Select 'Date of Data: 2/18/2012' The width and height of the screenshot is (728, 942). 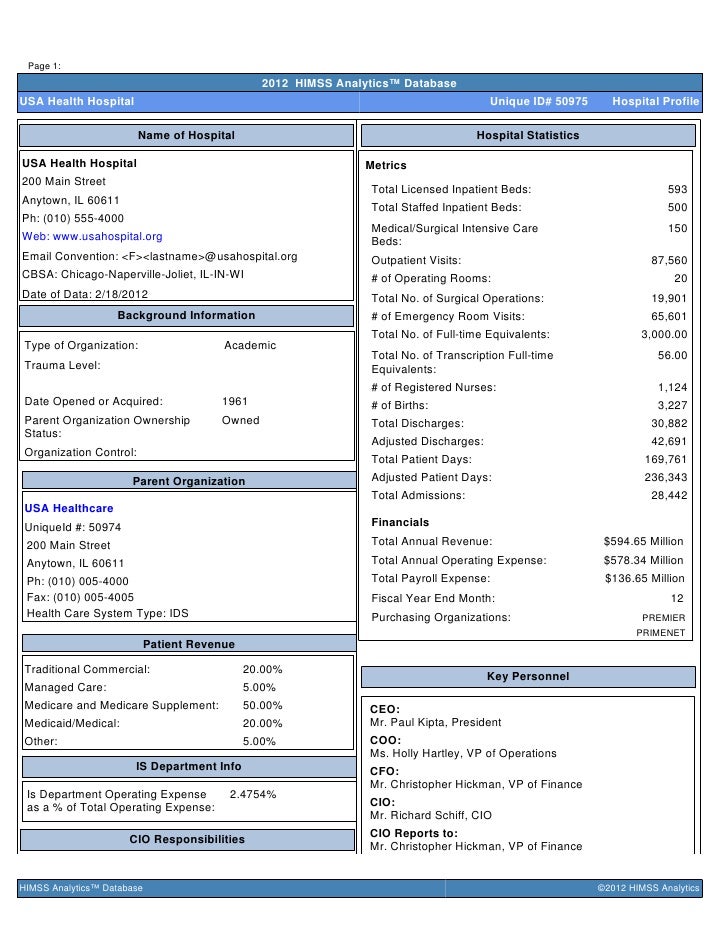pyautogui.click(x=85, y=294)
